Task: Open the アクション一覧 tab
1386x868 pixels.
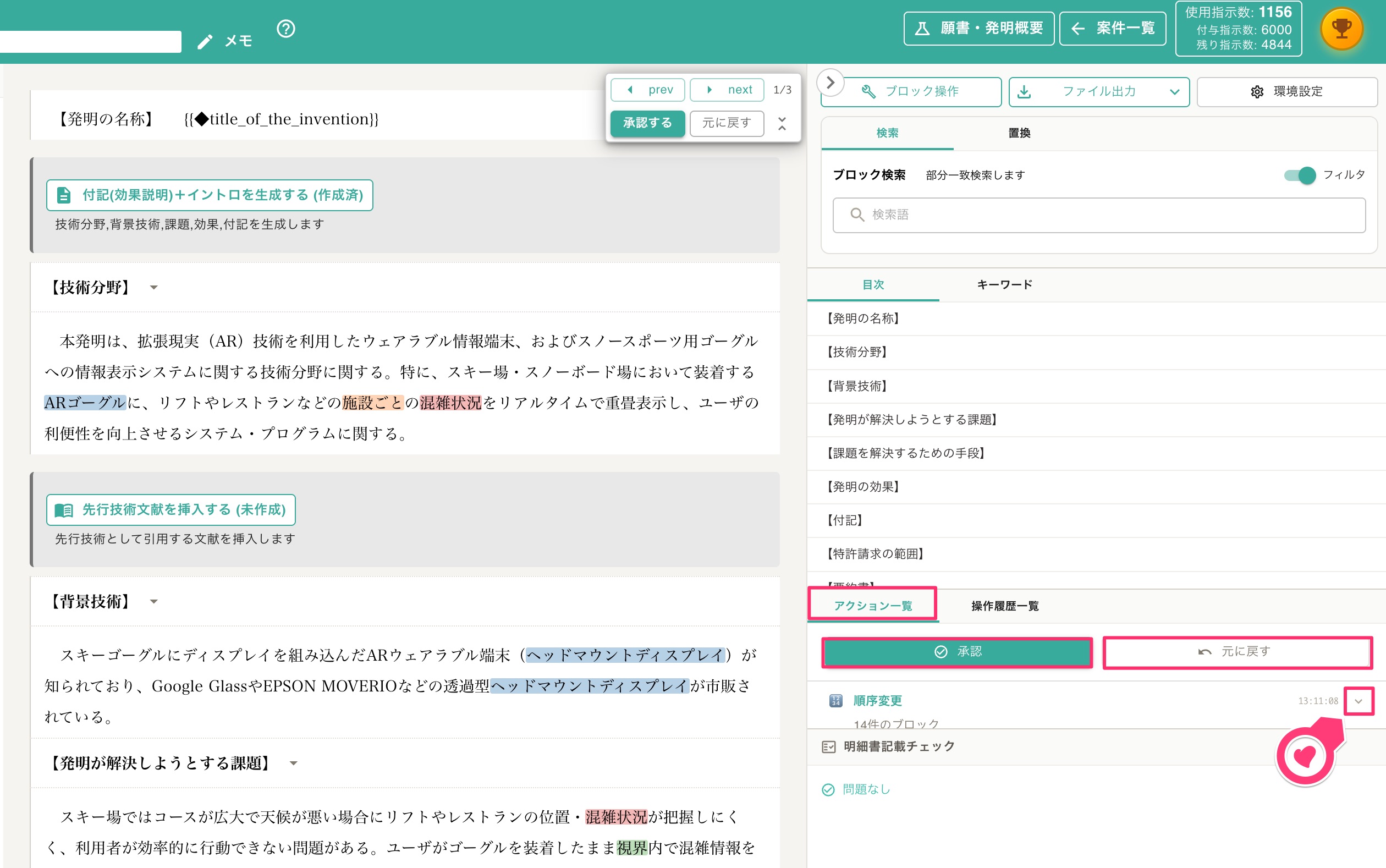Action: [x=873, y=606]
